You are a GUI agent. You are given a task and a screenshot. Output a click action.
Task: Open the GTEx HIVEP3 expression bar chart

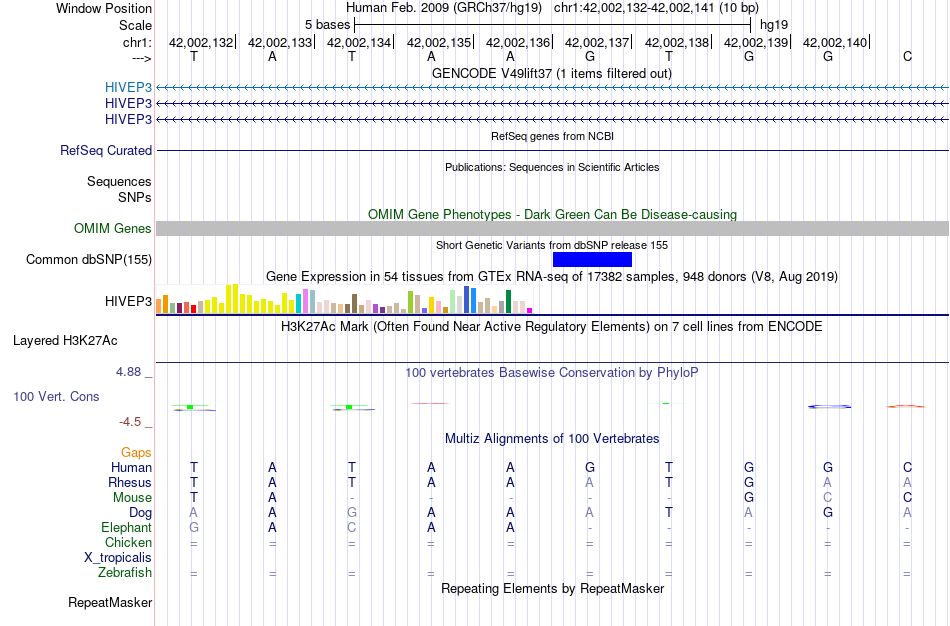tap(344, 299)
